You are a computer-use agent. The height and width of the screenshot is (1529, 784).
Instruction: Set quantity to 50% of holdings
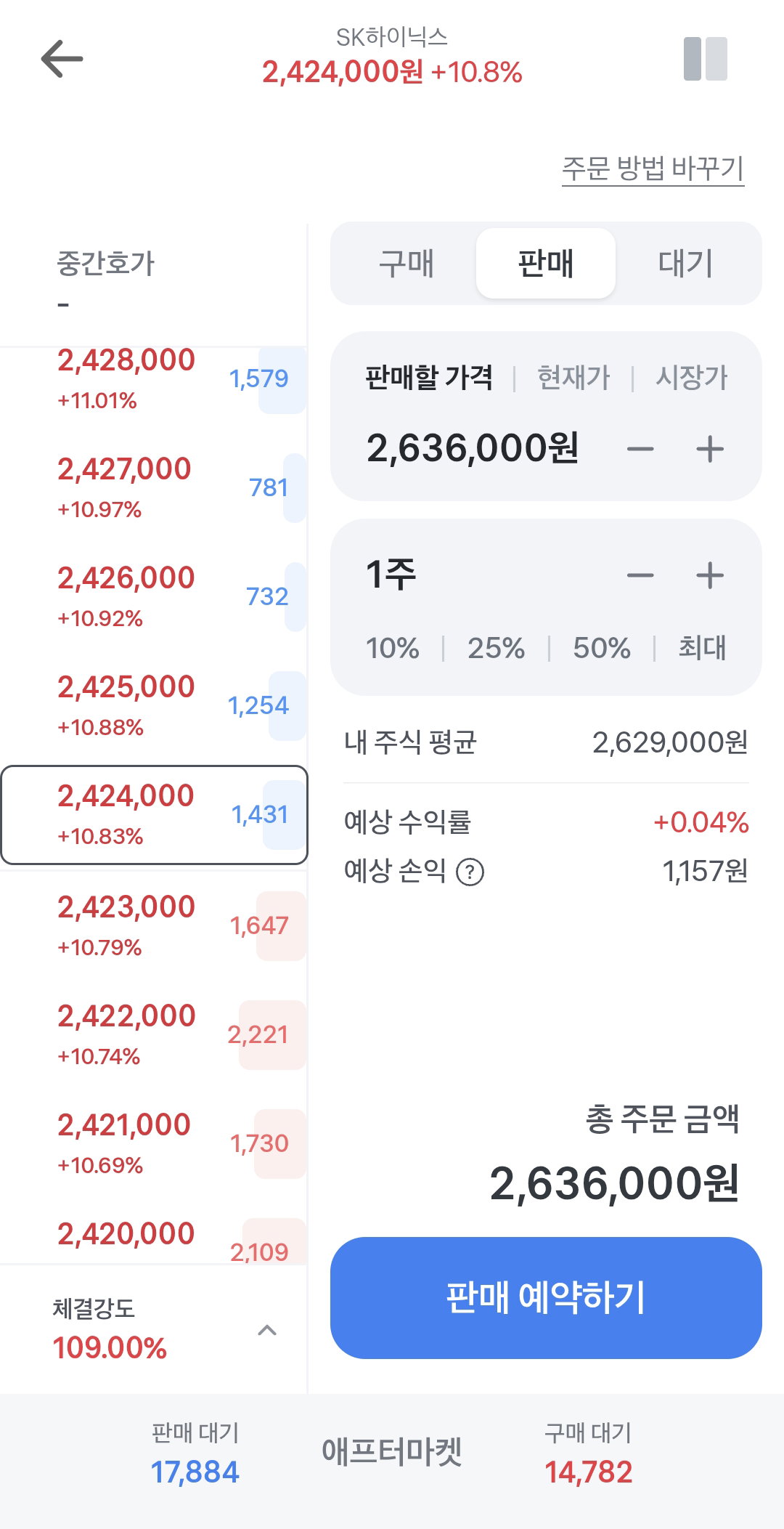pyautogui.click(x=601, y=648)
